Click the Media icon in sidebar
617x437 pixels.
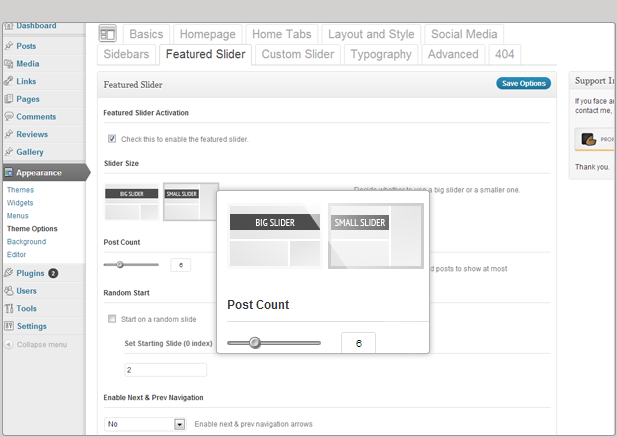[x=9, y=64]
